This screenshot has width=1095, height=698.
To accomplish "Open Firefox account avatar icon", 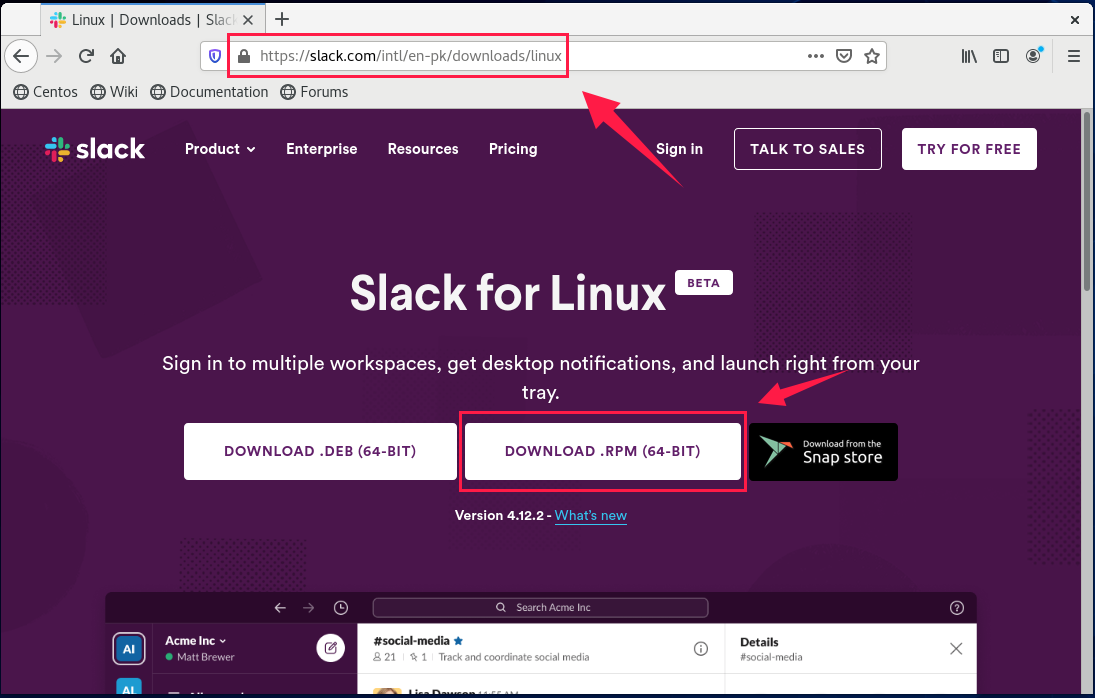I will tap(1034, 56).
